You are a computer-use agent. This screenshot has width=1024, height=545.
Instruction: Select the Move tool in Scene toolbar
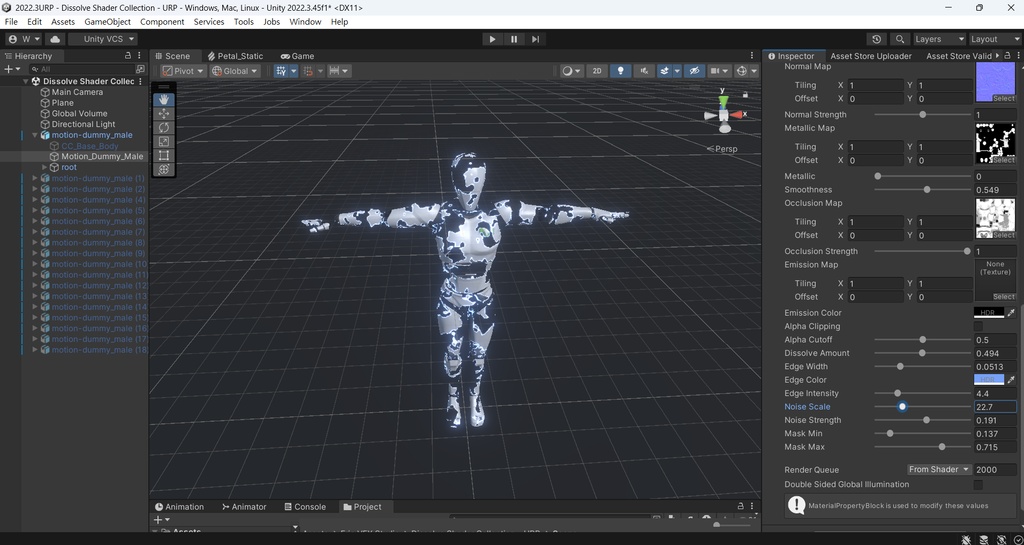point(163,114)
